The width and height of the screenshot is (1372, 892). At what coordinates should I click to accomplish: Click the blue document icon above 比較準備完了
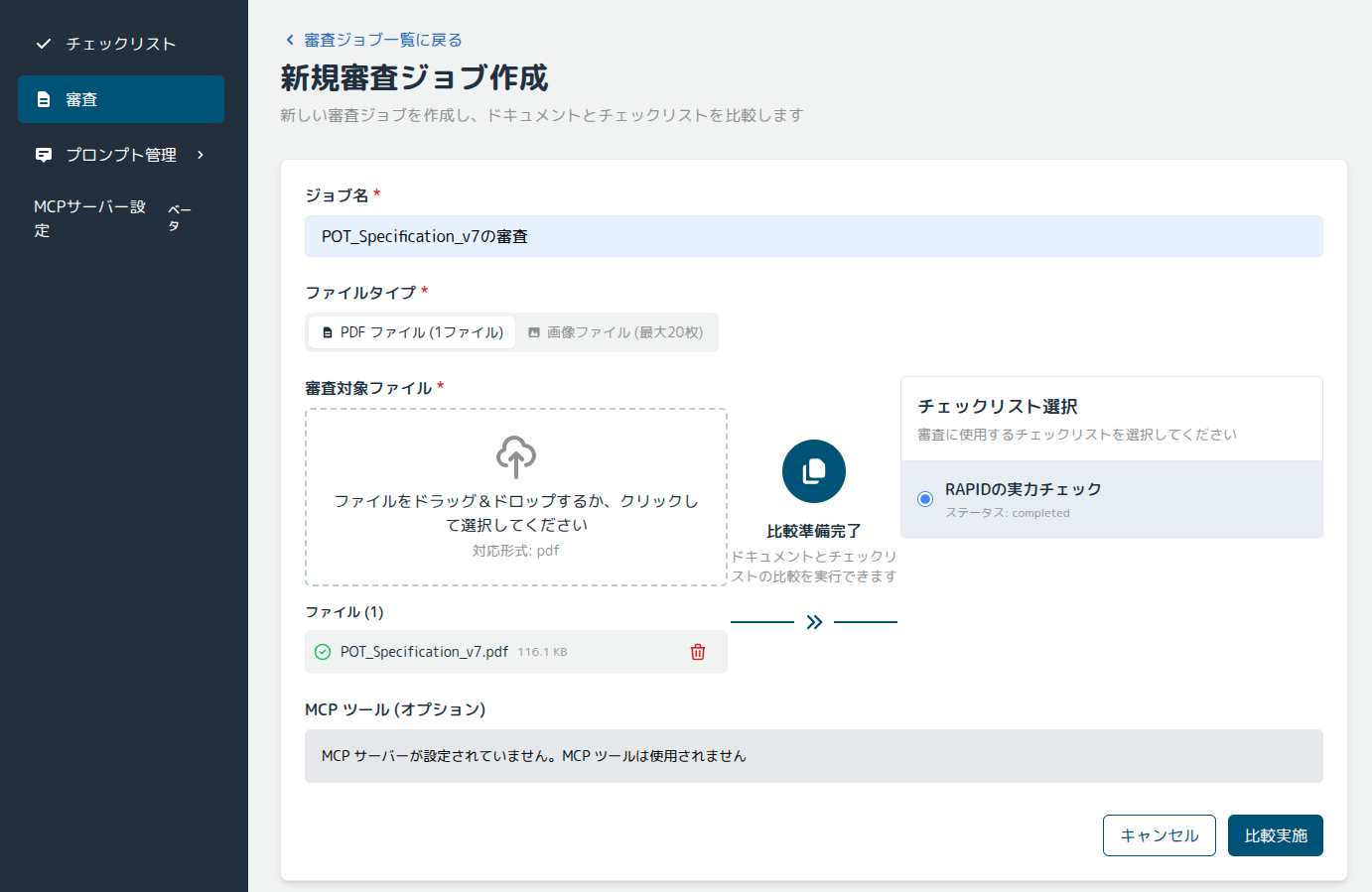[813, 471]
